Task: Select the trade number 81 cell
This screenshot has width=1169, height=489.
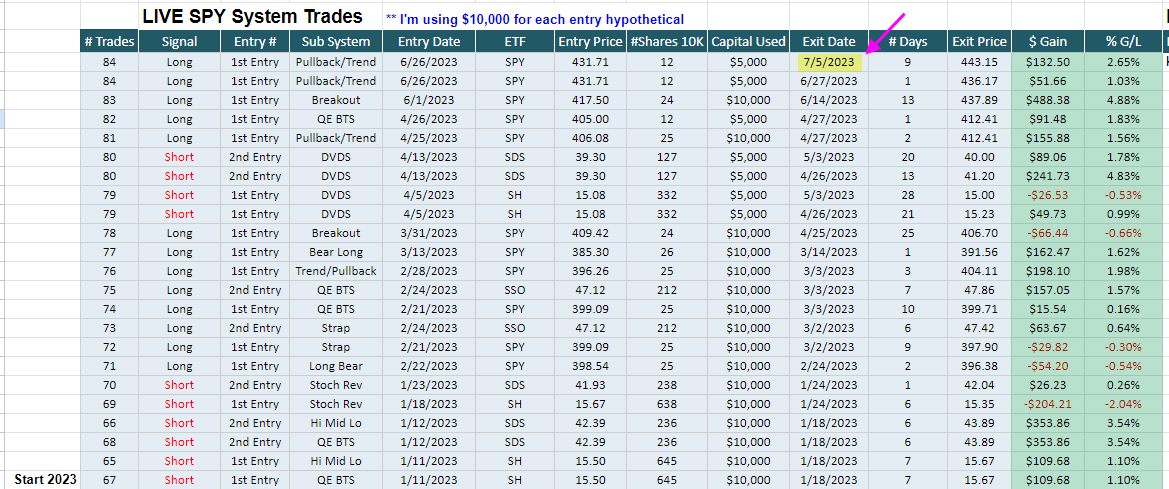Action: tap(110, 138)
